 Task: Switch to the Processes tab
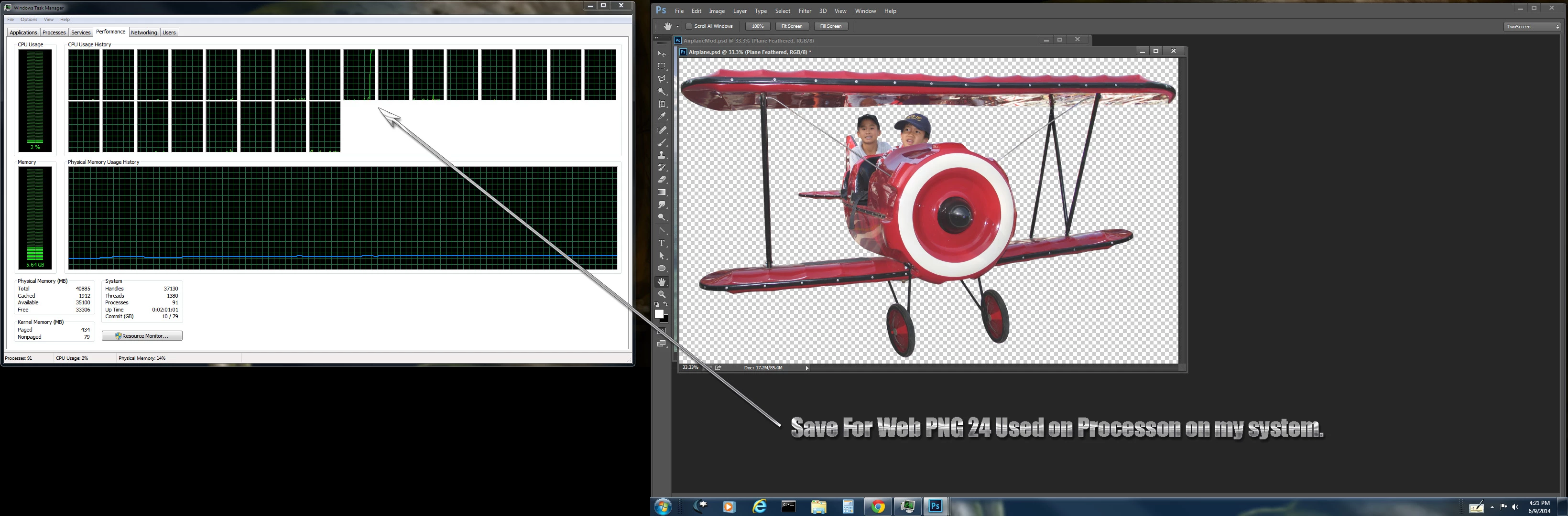pos(54,32)
